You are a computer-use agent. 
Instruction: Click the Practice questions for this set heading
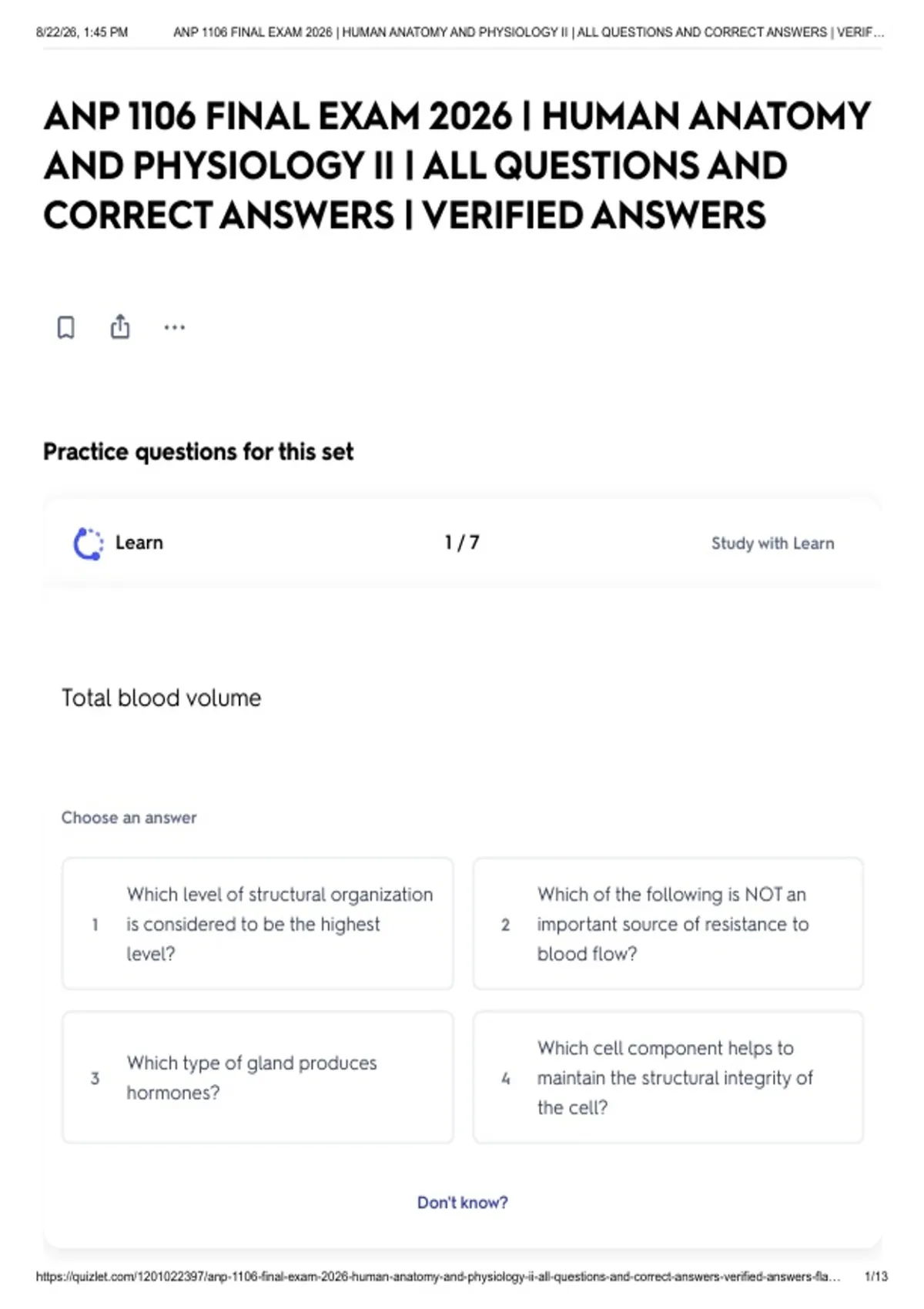199,452
